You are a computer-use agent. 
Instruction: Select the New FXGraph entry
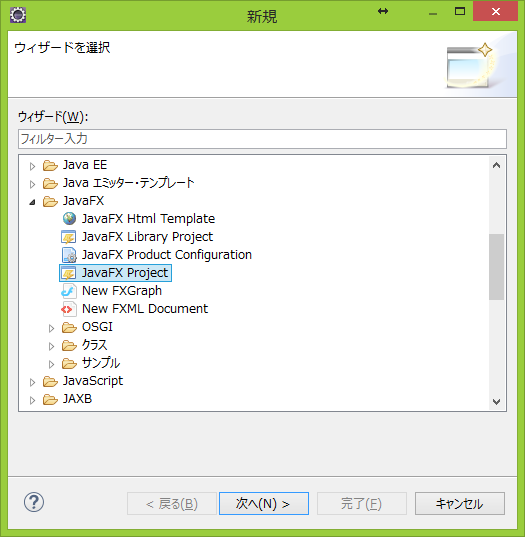tap(122, 291)
